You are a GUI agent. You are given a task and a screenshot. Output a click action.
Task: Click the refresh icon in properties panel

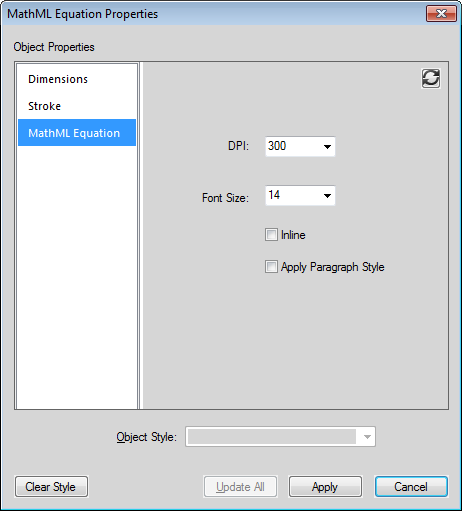pos(431,78)
